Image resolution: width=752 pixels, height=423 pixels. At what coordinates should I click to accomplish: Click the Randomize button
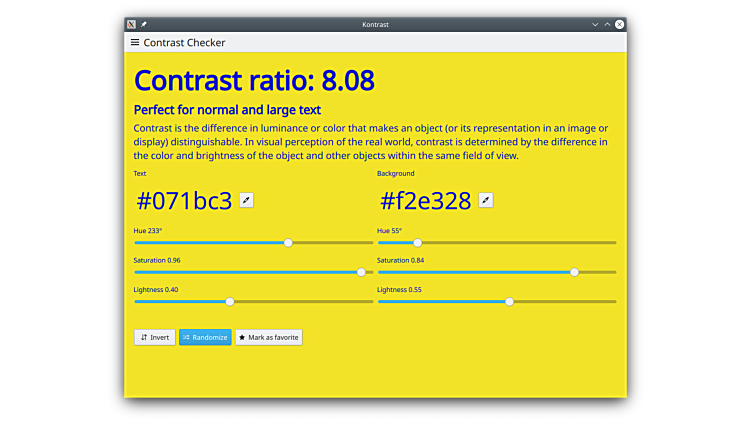205,337
